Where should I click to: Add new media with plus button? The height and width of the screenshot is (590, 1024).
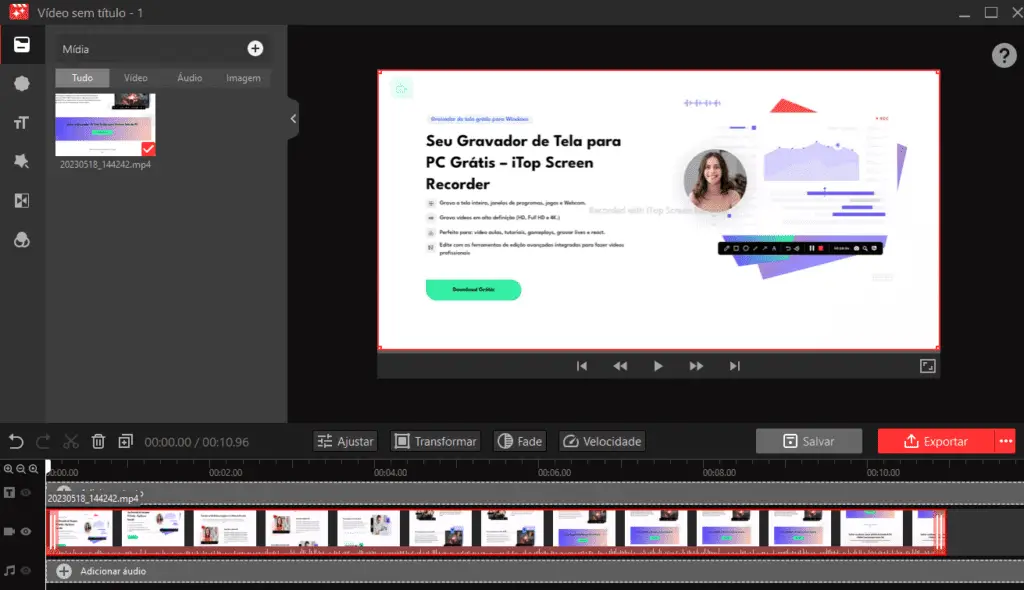(x=255, y=48)
